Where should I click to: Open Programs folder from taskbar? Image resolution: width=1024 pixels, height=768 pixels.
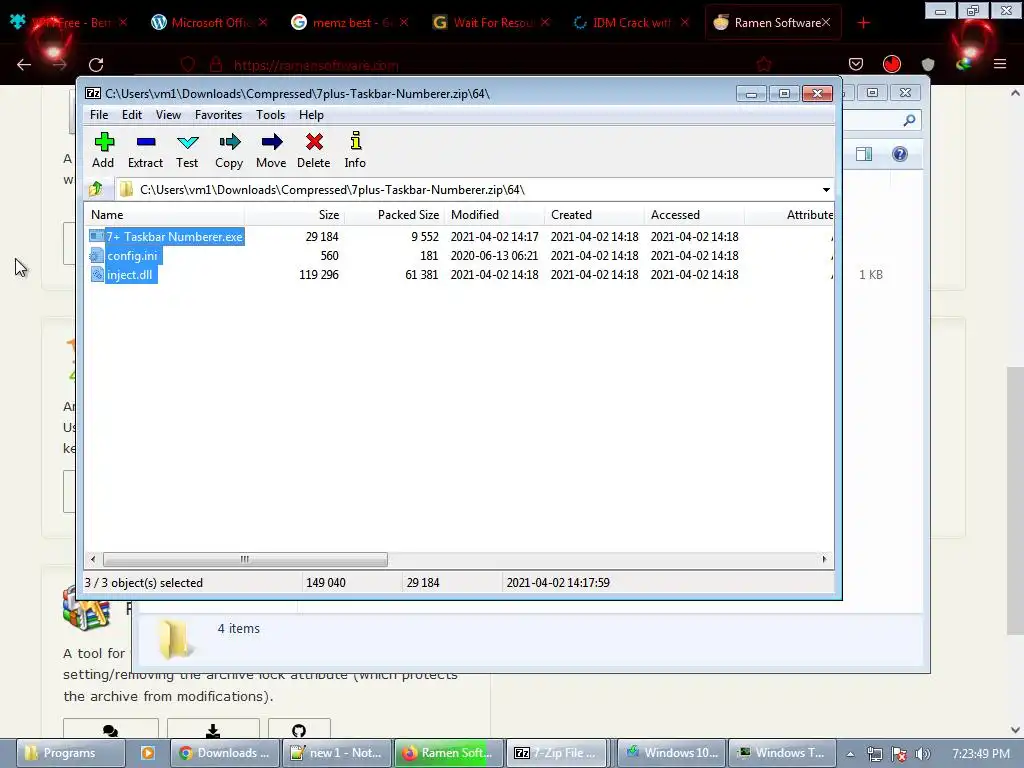click(69, 753)
